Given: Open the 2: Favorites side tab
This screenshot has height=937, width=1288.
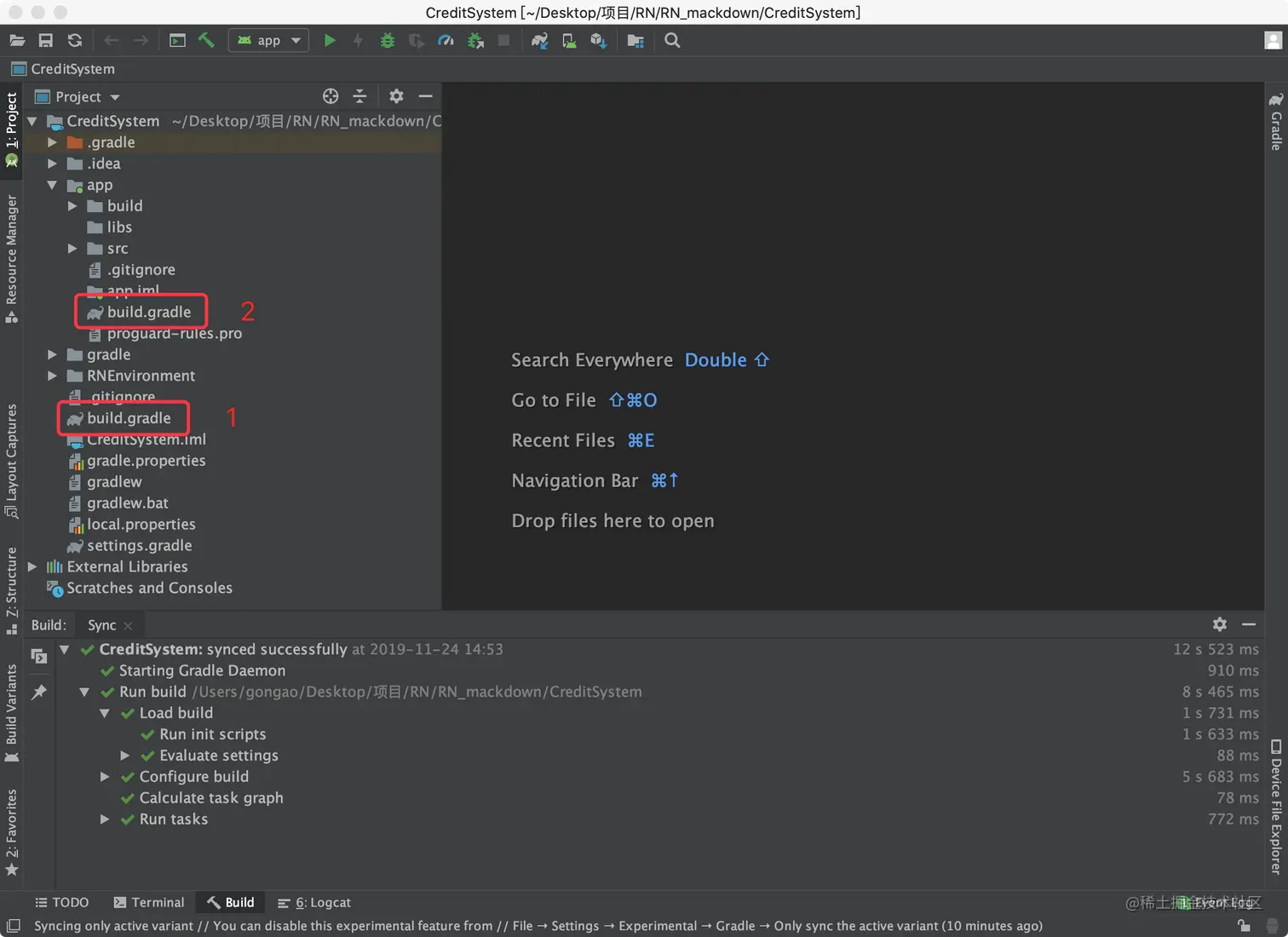Looking at the screenshot, I should 11,832.
